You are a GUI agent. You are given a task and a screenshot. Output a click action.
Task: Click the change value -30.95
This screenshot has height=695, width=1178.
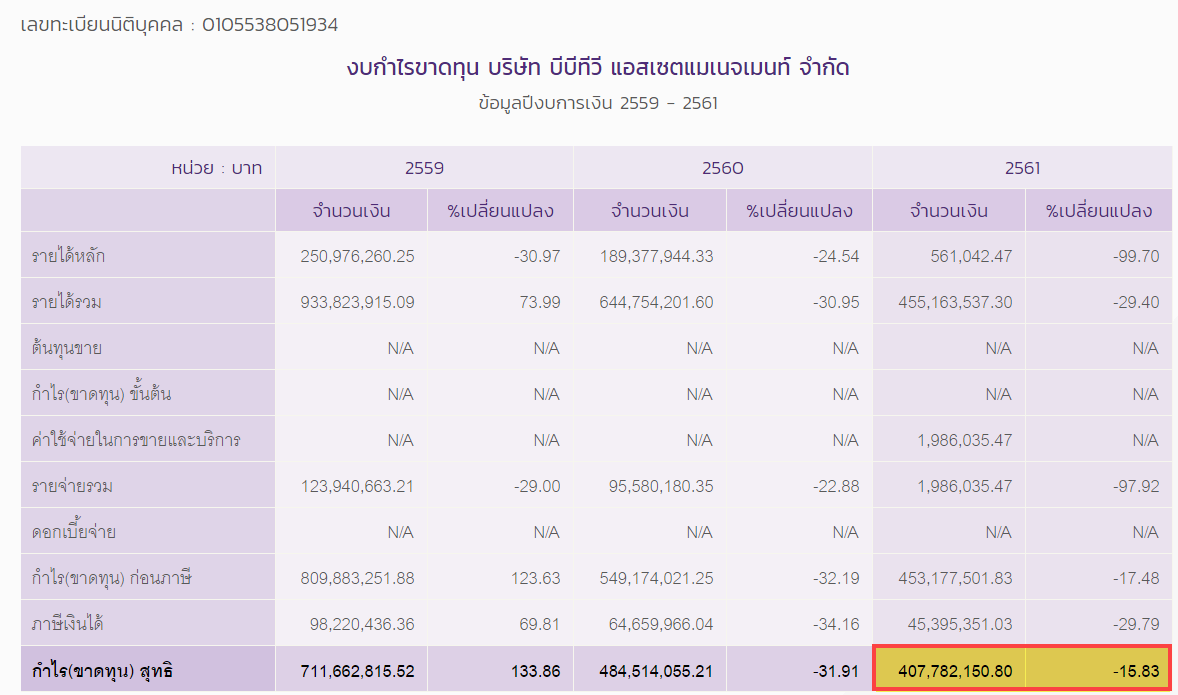coord(836,302)
